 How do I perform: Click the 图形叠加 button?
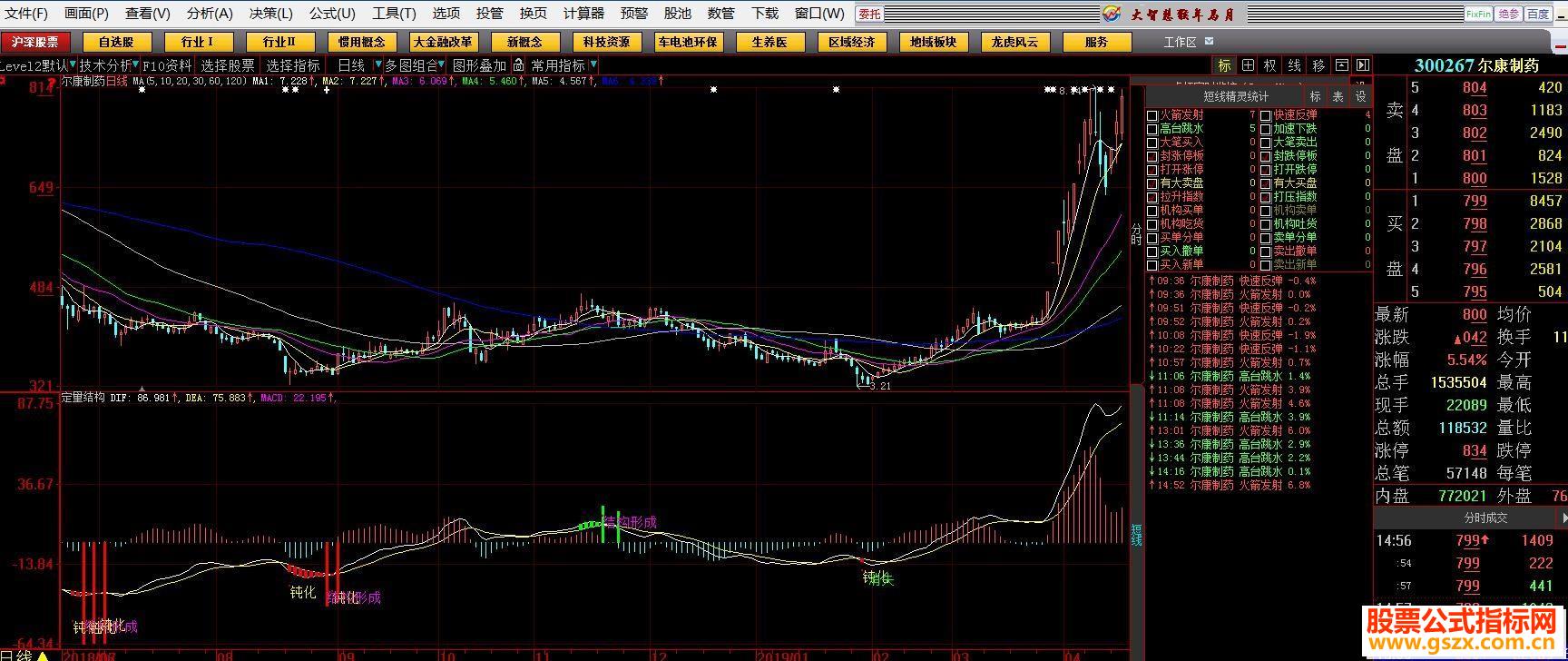pos(480,65)
